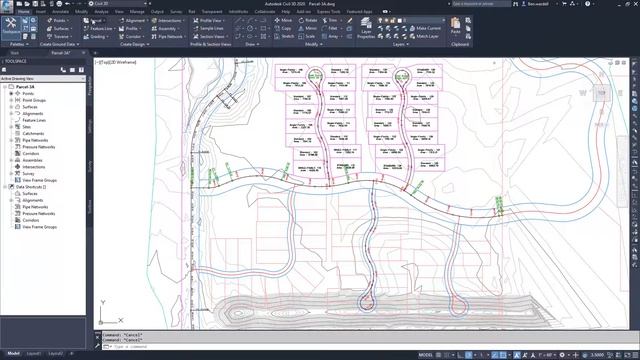The height and width of the screenshot is (360, 640).
Task: Select the Stretch tool
Action: tap(284, 37)
